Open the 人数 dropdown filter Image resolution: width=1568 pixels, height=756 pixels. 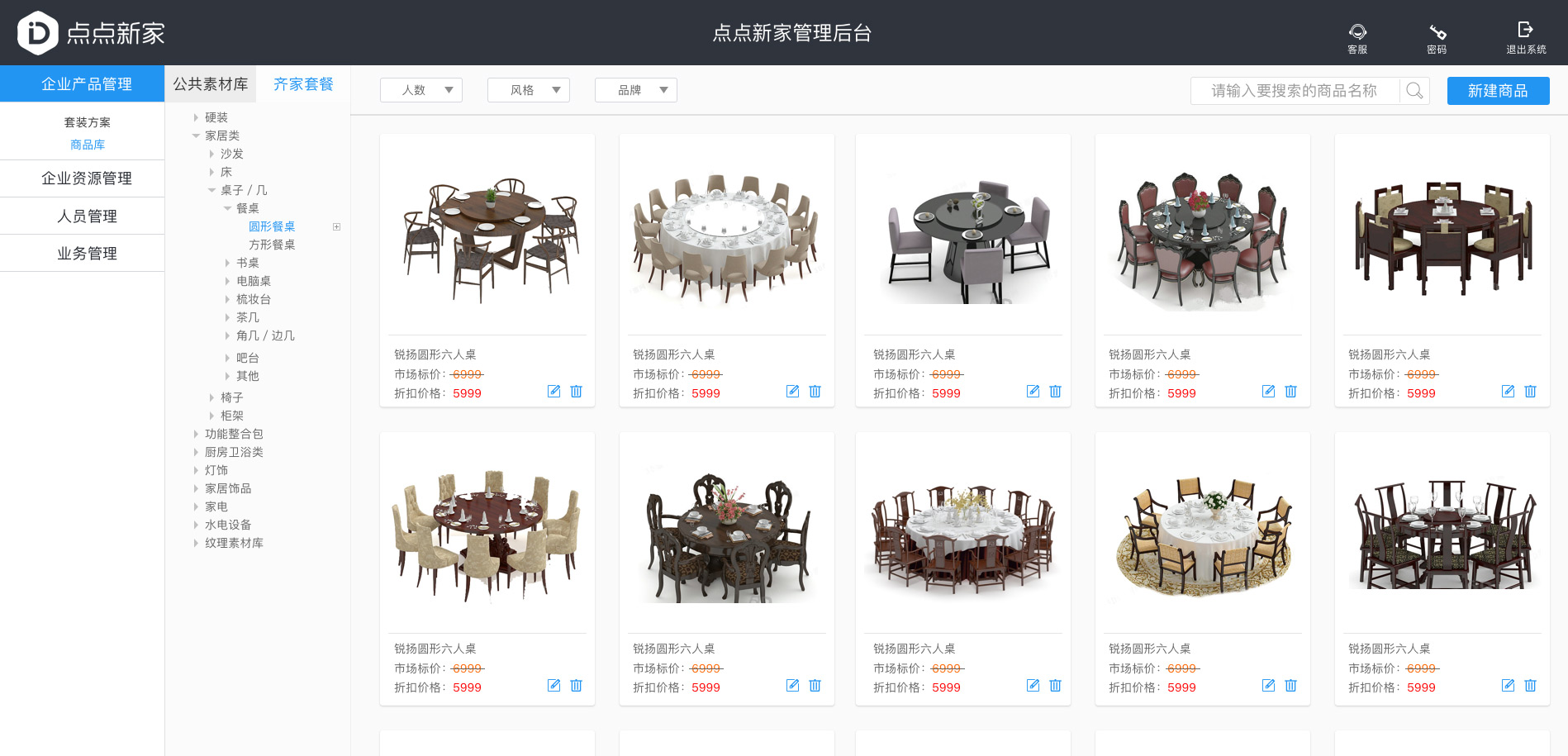click(x=421, y=90)
